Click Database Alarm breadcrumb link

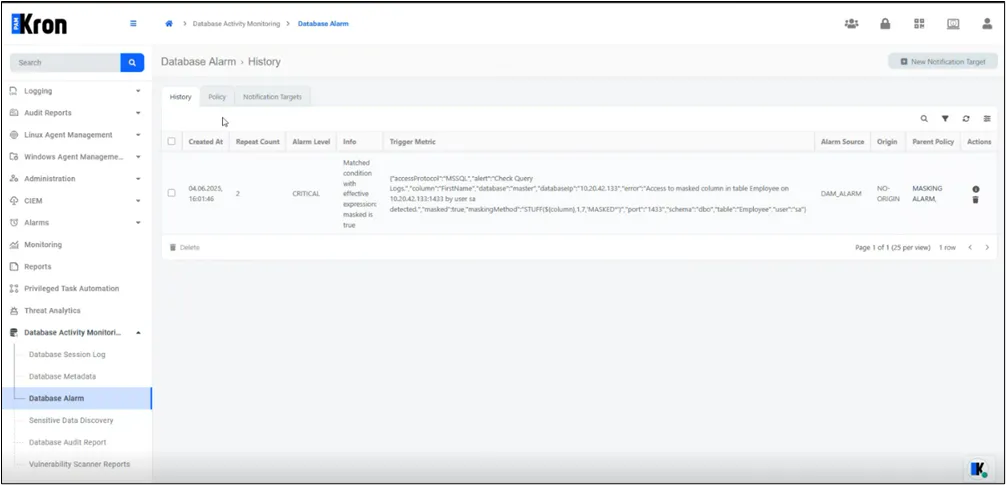323,24
